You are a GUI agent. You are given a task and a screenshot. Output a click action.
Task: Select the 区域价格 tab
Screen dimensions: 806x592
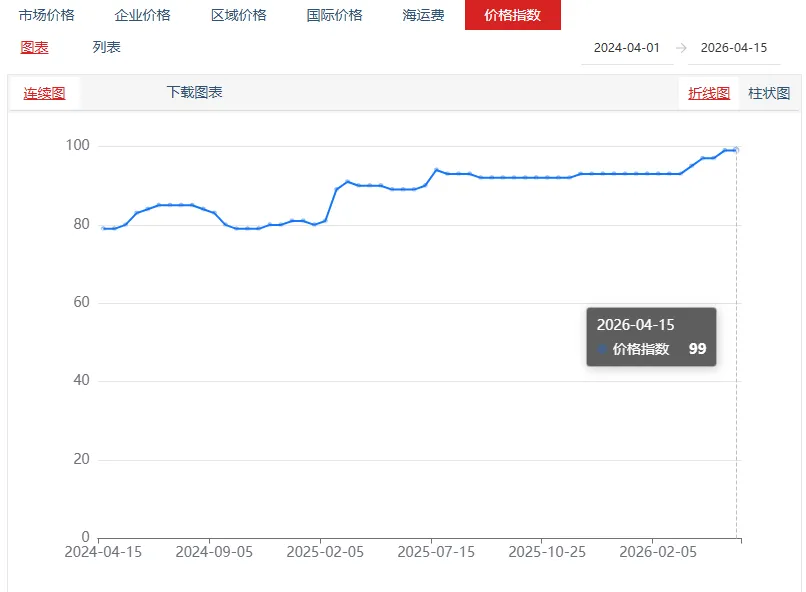[239, 15]
